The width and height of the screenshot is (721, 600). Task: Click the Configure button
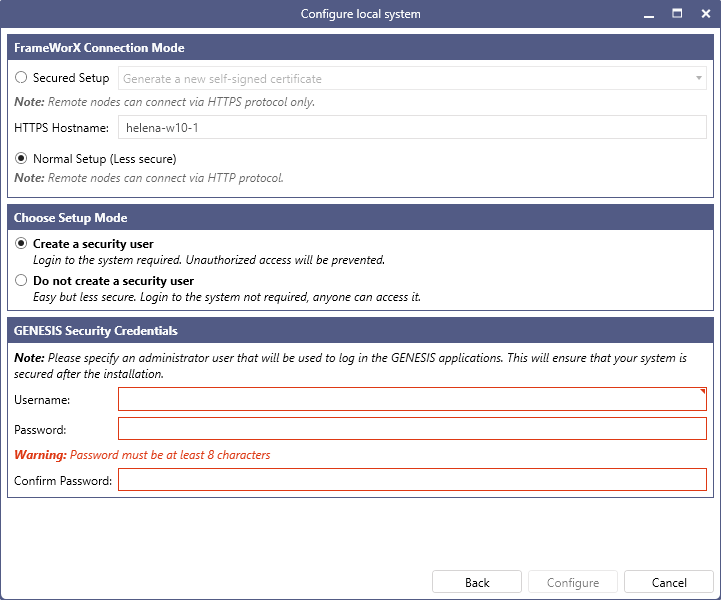[572, 582]
